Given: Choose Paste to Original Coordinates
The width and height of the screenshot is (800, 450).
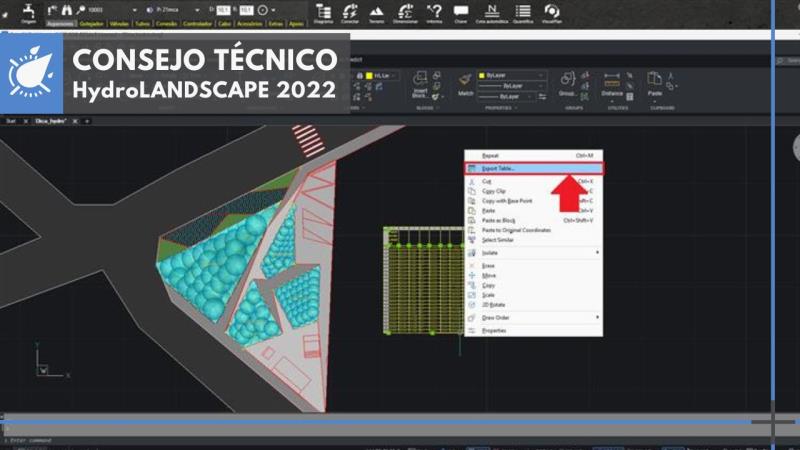Looking at the screenshot, I should [x=533, y=230].
